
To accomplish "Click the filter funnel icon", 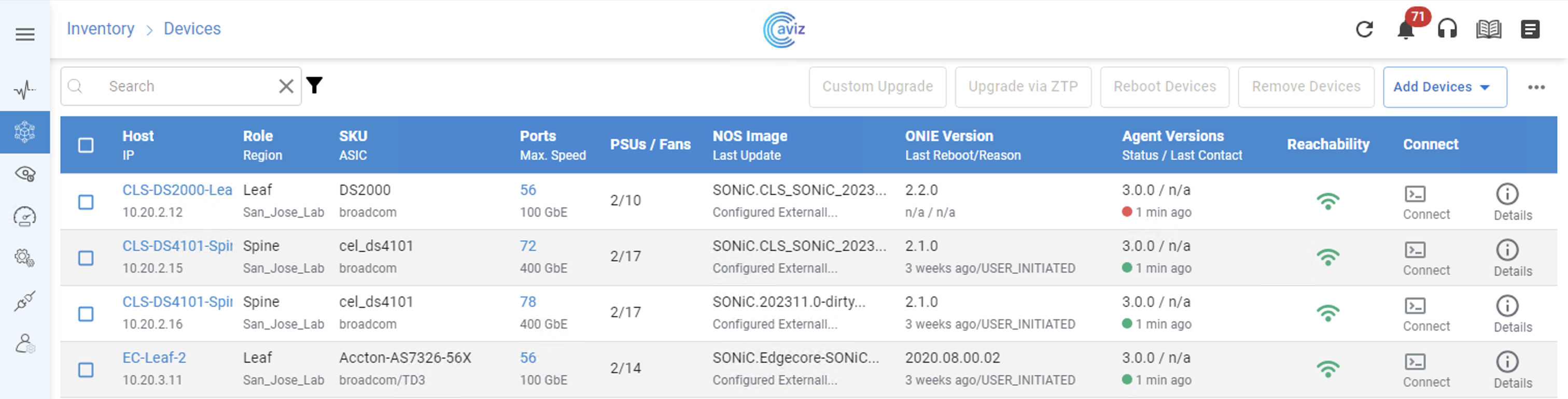I will pyautogui.click(x=314, y=86).
